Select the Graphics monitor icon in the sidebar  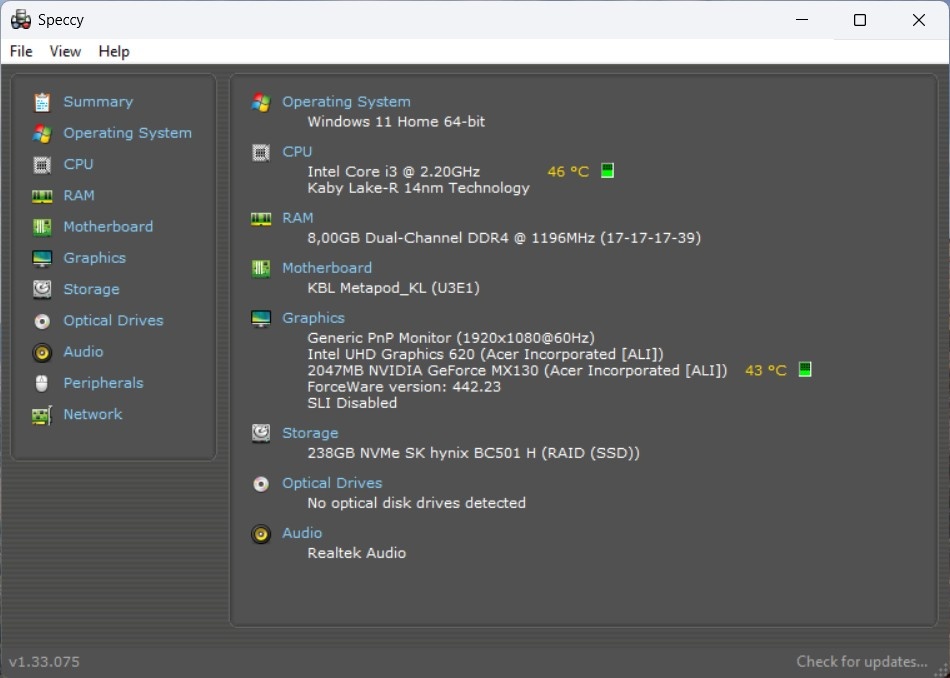tap(41, 257)
